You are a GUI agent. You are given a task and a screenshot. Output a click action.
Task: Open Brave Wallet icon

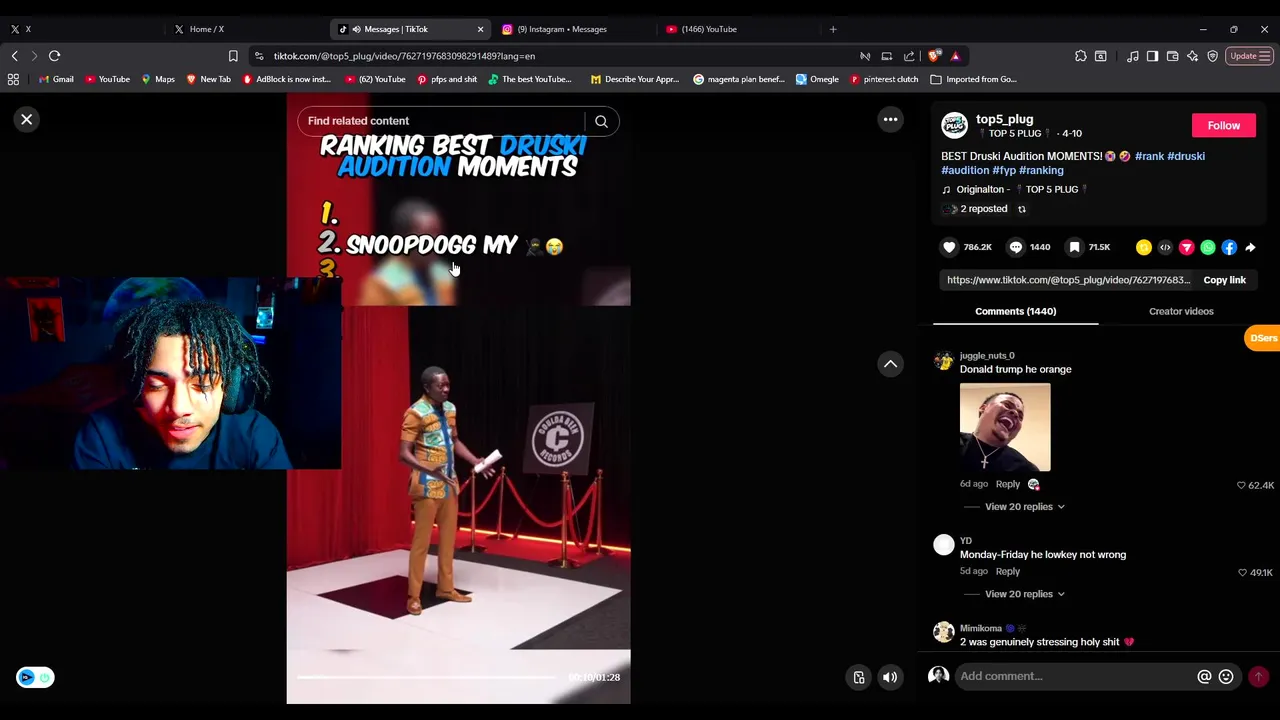[1172, 56]
